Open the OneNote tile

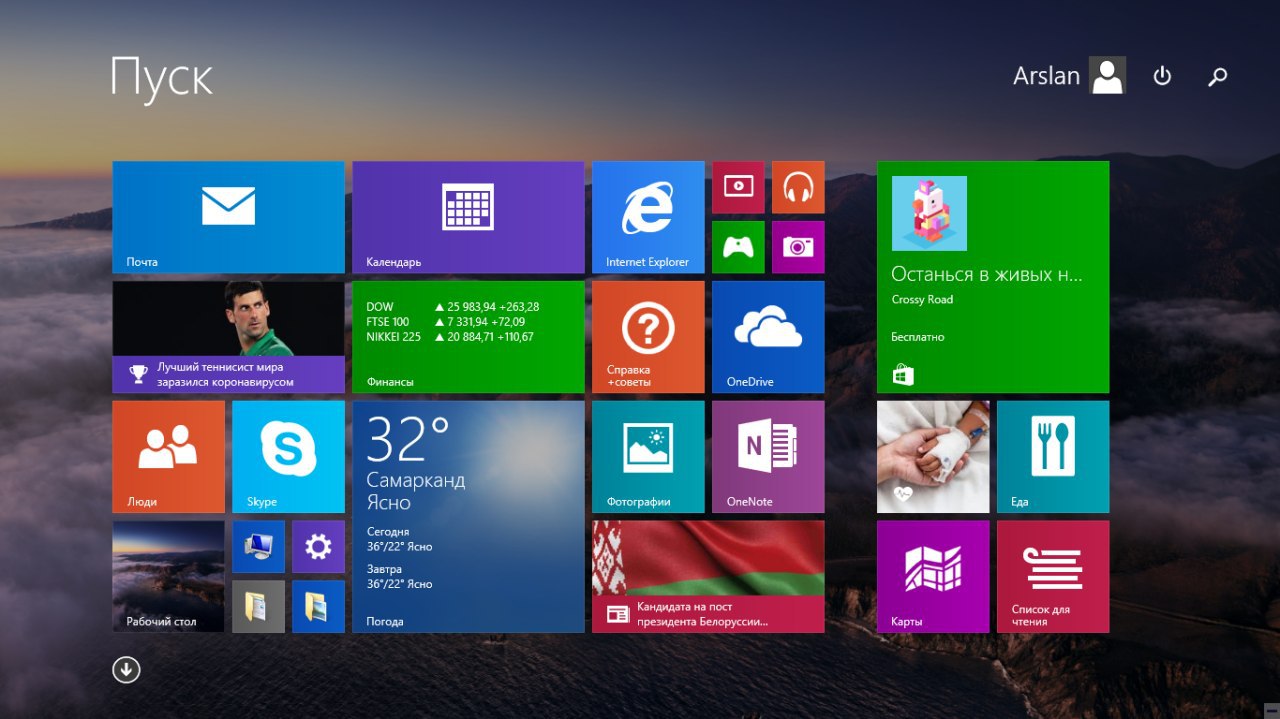pyautogui.click(x=768, y=457)
